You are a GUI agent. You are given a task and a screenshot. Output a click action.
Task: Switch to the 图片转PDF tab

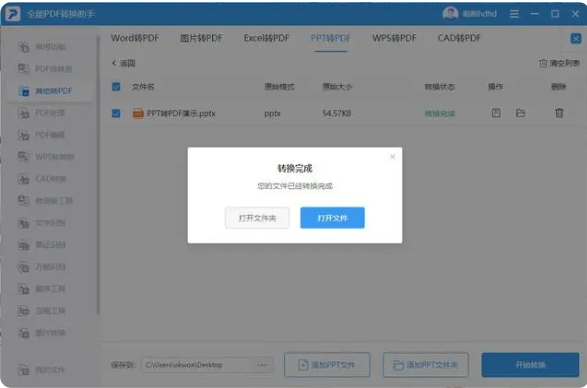tap(201, 38)
